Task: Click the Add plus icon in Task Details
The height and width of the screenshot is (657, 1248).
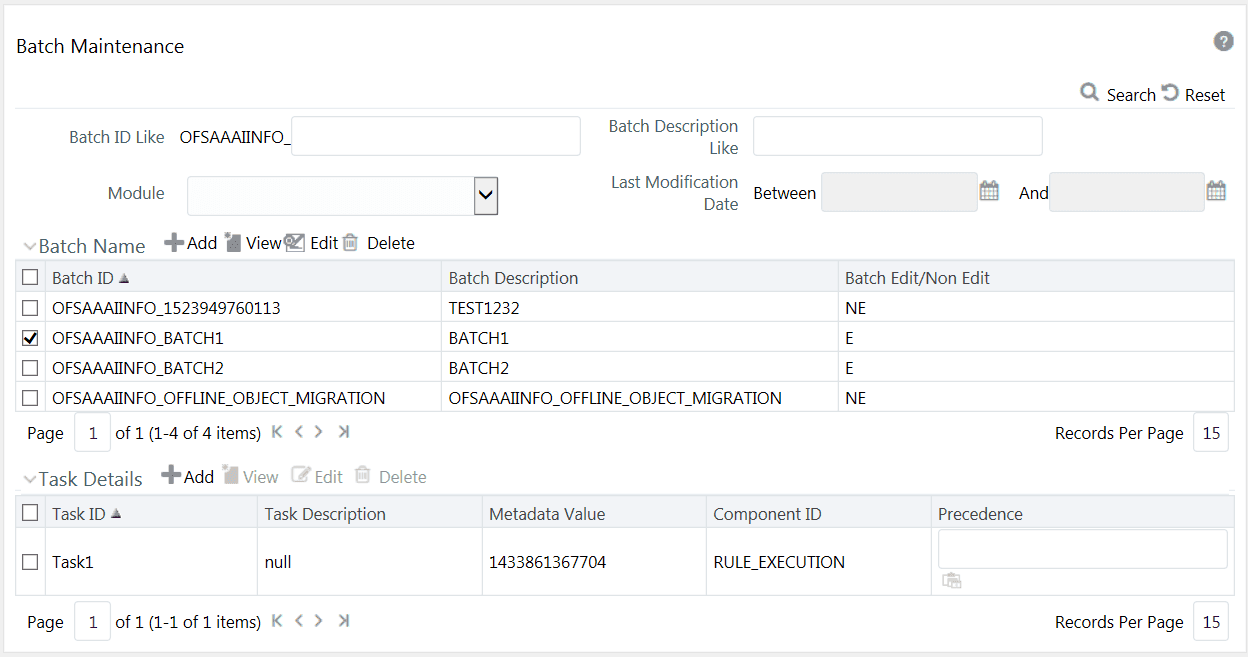Action: 171,476
